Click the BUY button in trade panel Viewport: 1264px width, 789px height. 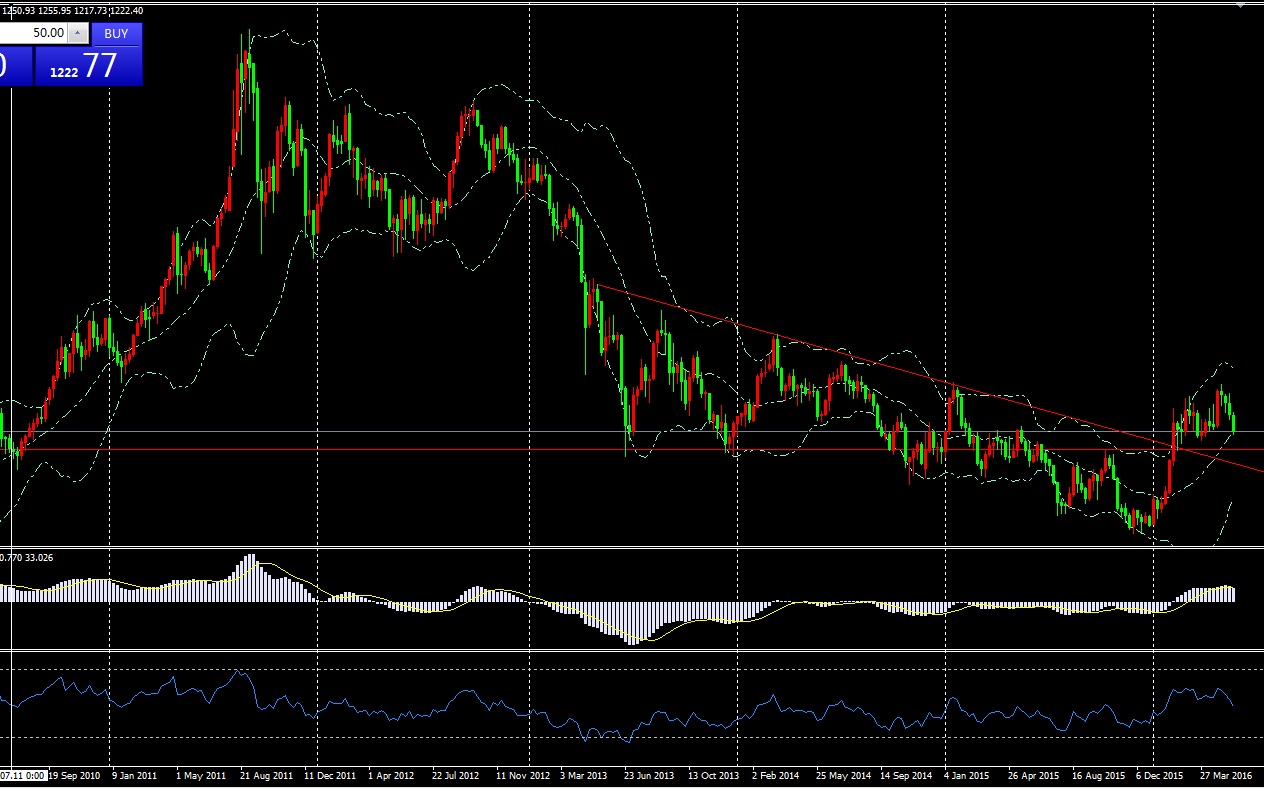pos(116,33)
